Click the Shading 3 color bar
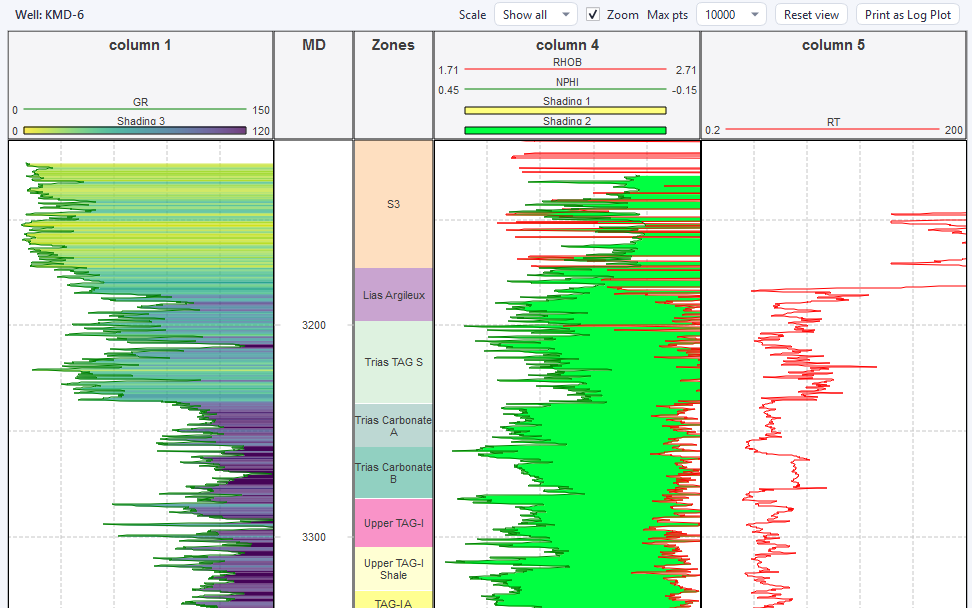Image resolution: width=972 pixels, height=608 pixels. coord(135,131)
